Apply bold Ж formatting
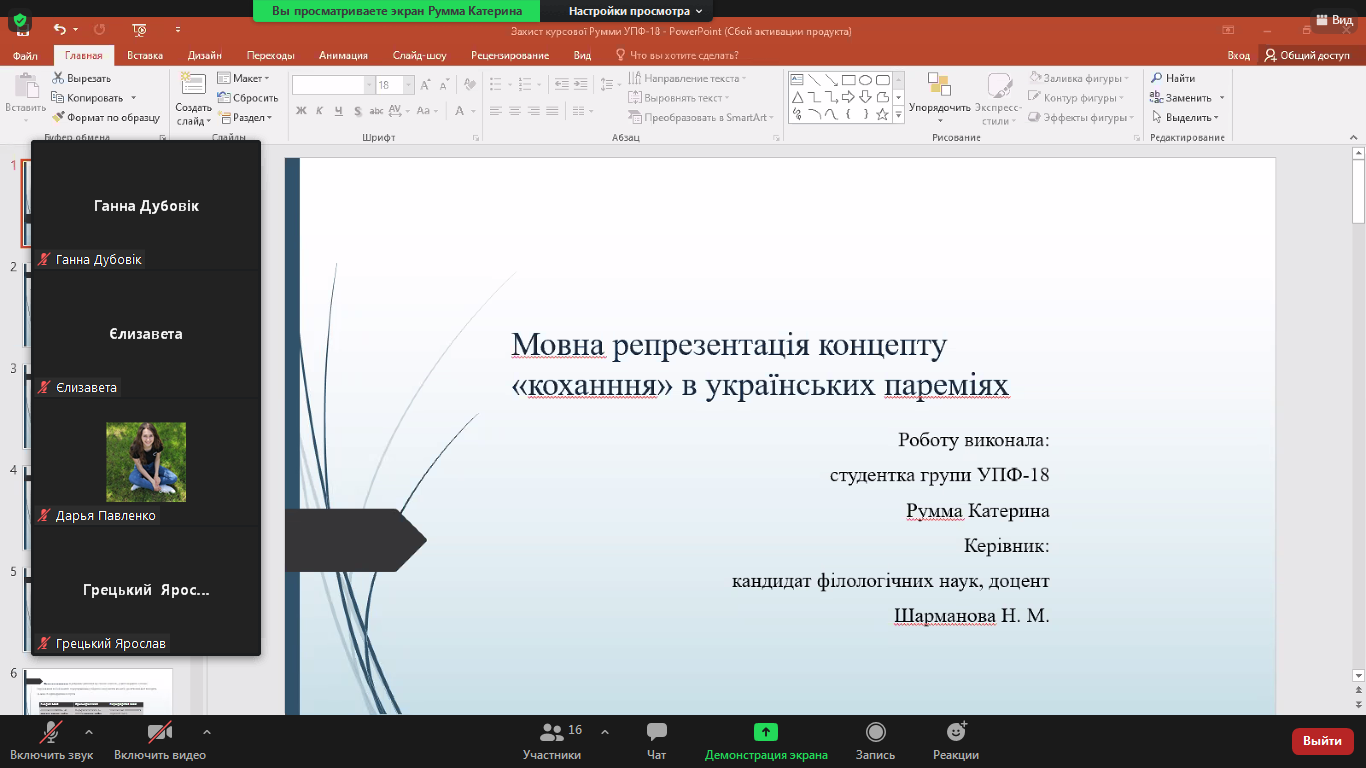 coord(300,111)
